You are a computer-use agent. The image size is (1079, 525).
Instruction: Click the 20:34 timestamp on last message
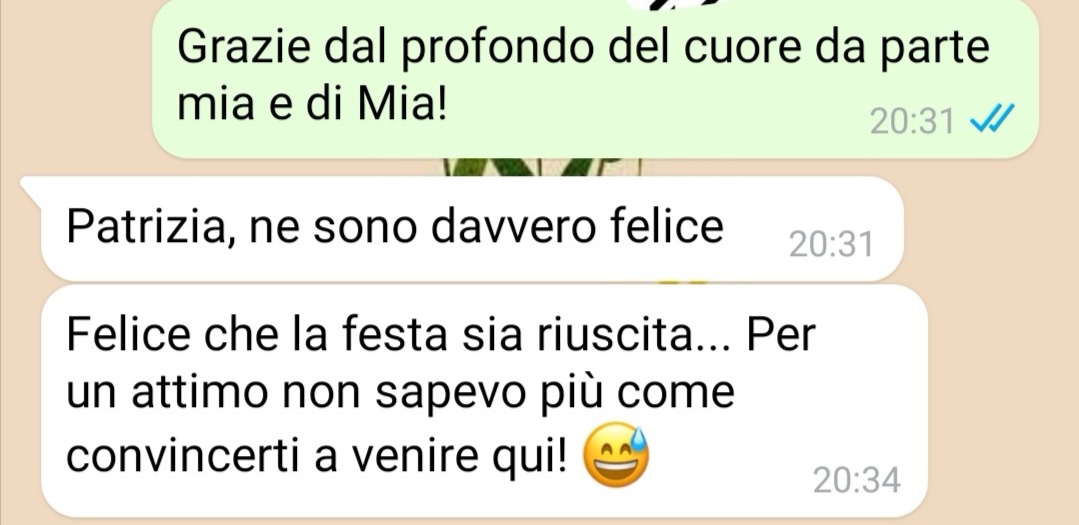tap(857, 480)
